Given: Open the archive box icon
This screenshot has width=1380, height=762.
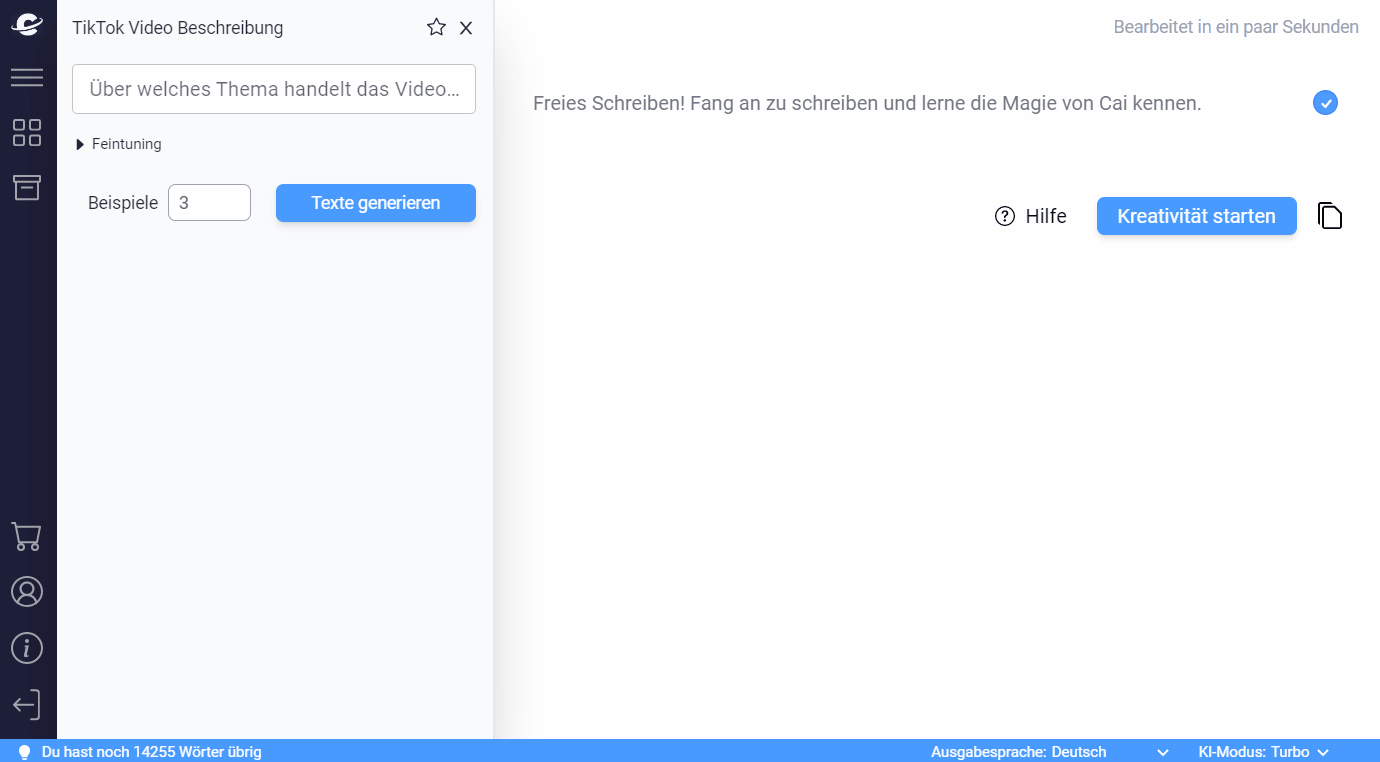Looking at the screenshot, I should pos(27,187).
